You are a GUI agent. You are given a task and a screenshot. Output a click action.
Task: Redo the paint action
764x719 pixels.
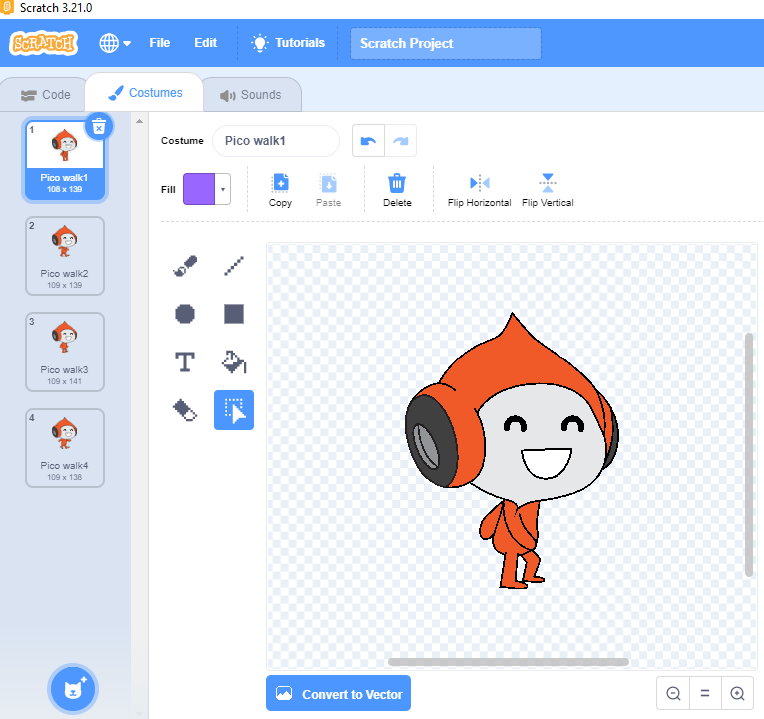click(x=401, y=141)
